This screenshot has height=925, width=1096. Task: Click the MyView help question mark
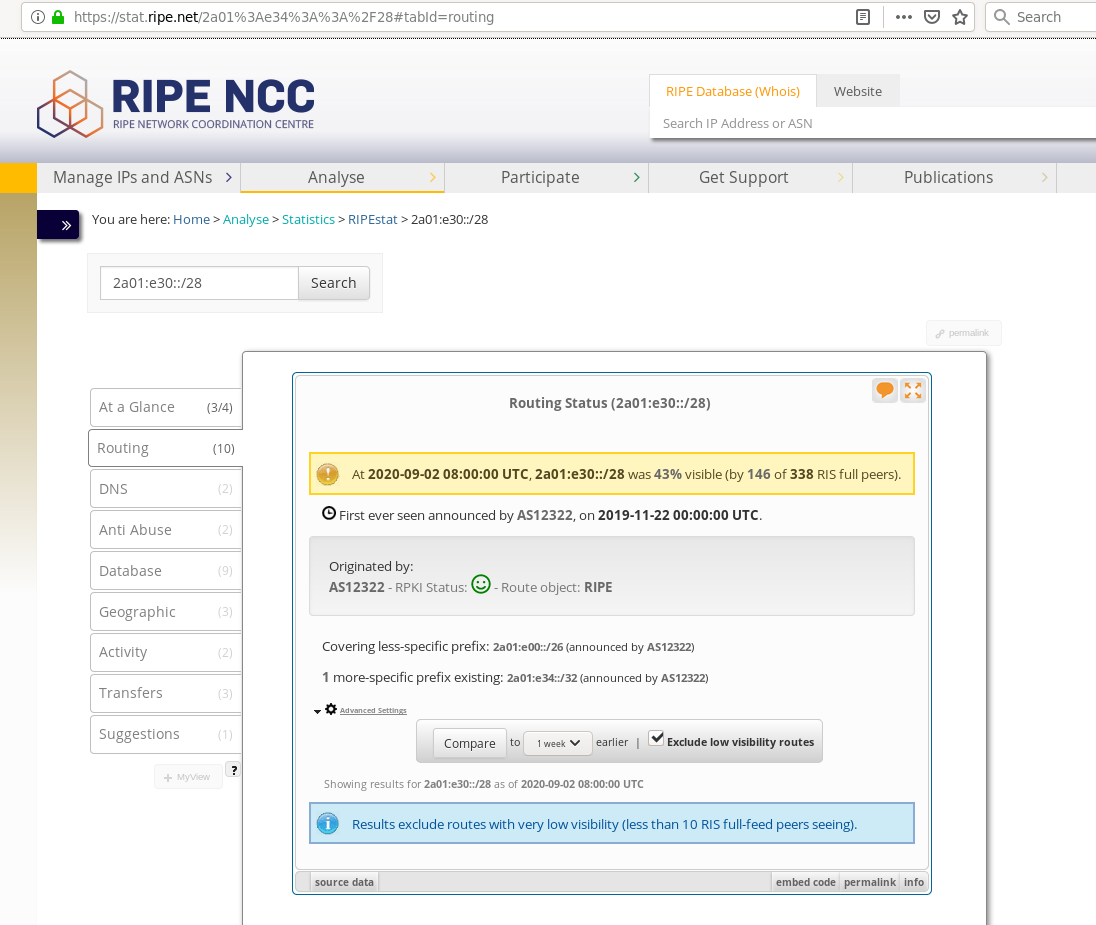233,770
